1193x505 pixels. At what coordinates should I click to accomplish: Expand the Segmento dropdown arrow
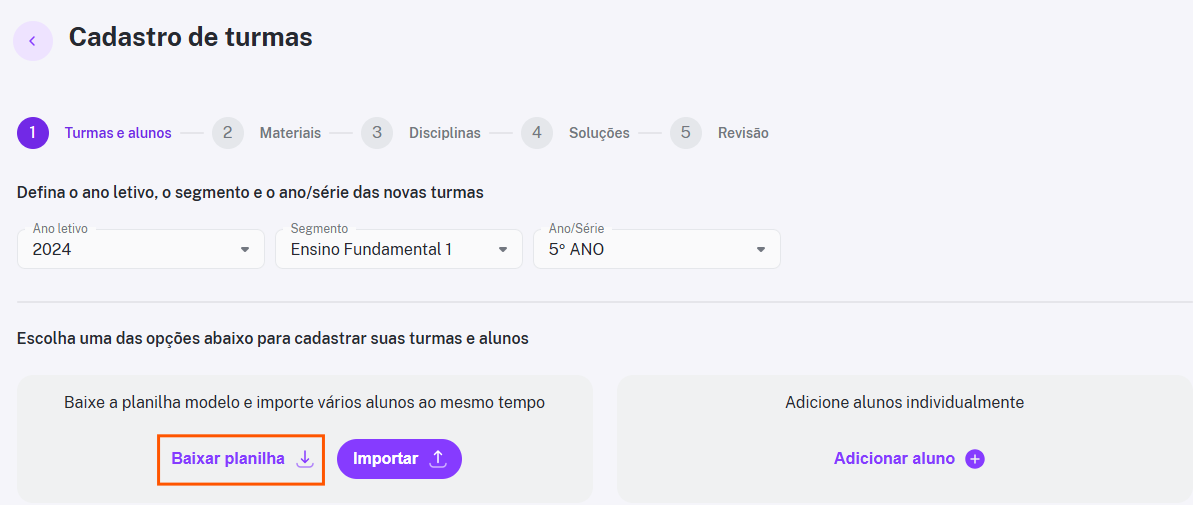tap(502, 249)
